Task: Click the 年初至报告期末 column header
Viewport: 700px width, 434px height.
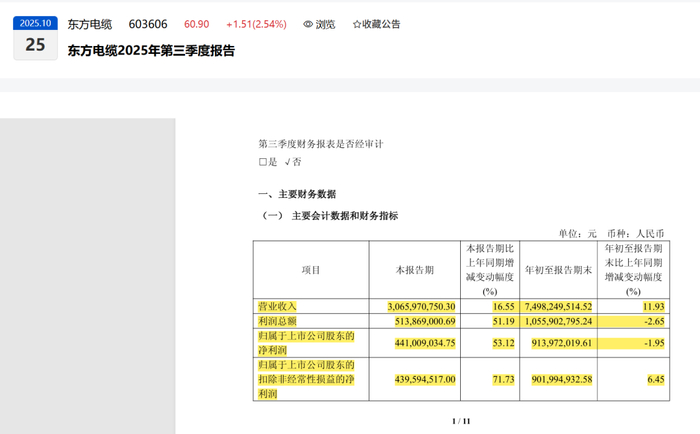Action: pos(558,270)
